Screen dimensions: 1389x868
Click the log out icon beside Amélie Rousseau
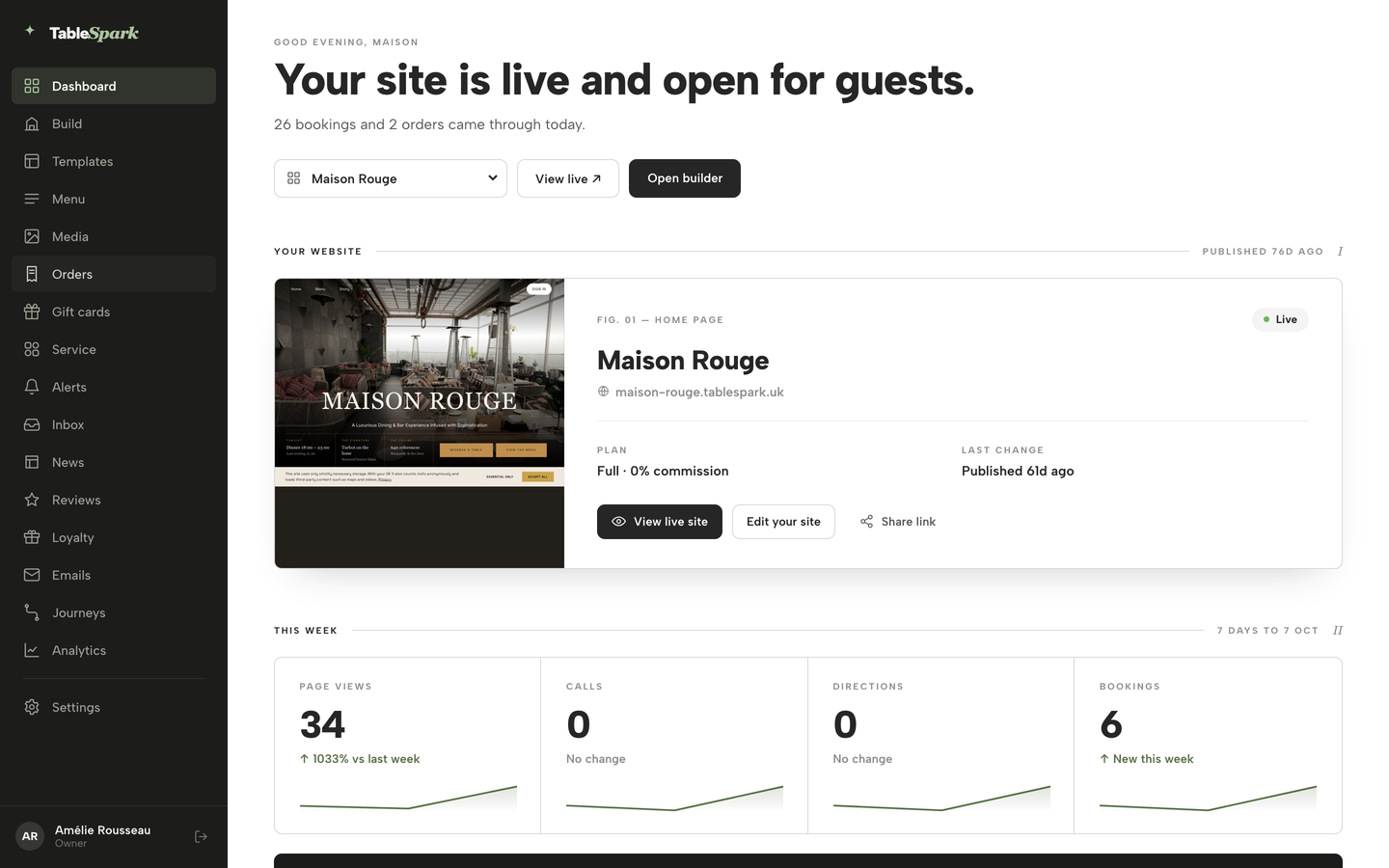(x=201, y=836)
